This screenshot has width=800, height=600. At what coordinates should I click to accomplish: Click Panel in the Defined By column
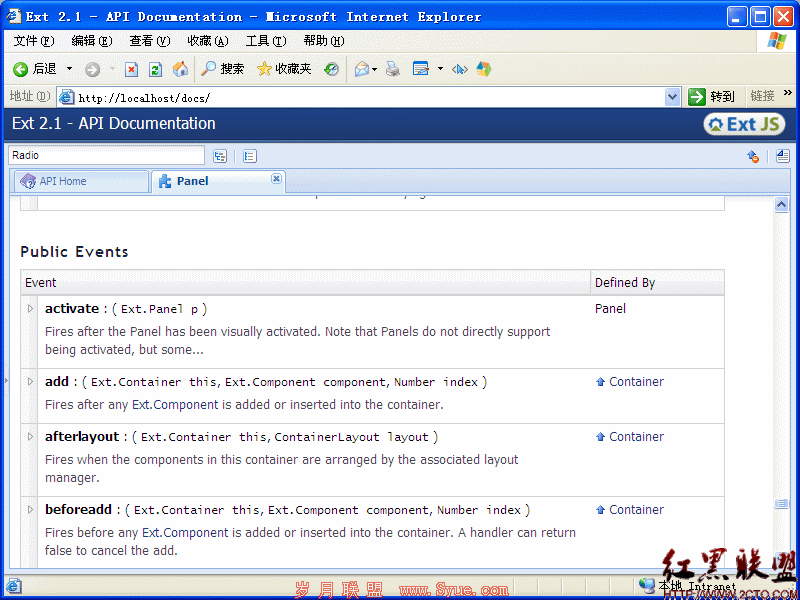610,309
